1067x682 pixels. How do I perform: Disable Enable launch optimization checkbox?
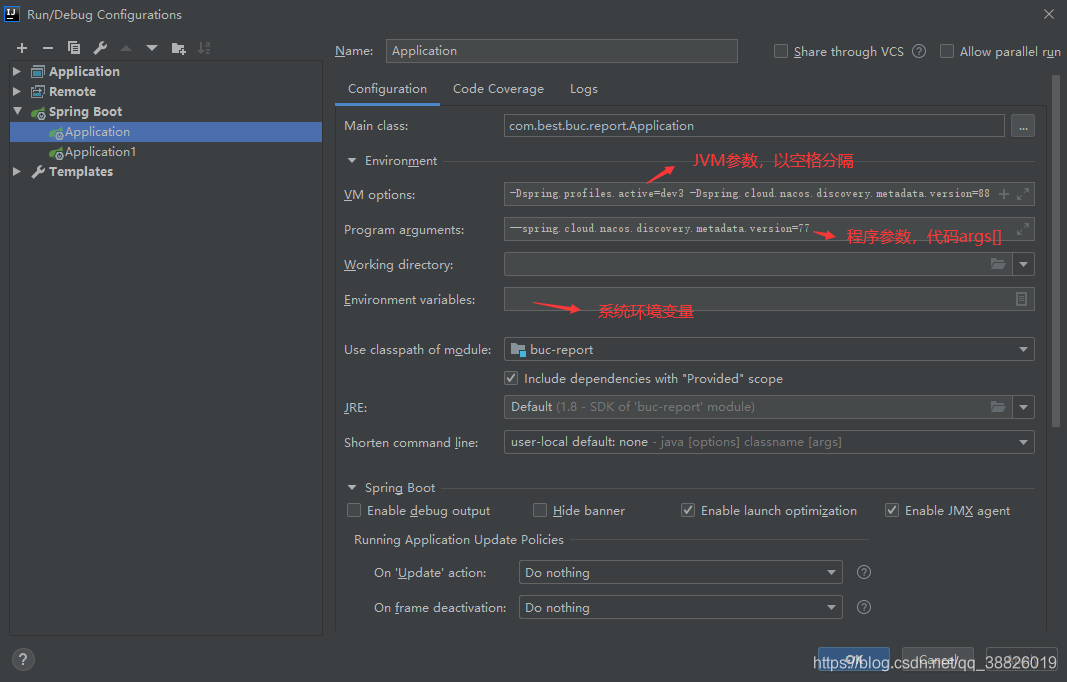(x=688, y=510)
